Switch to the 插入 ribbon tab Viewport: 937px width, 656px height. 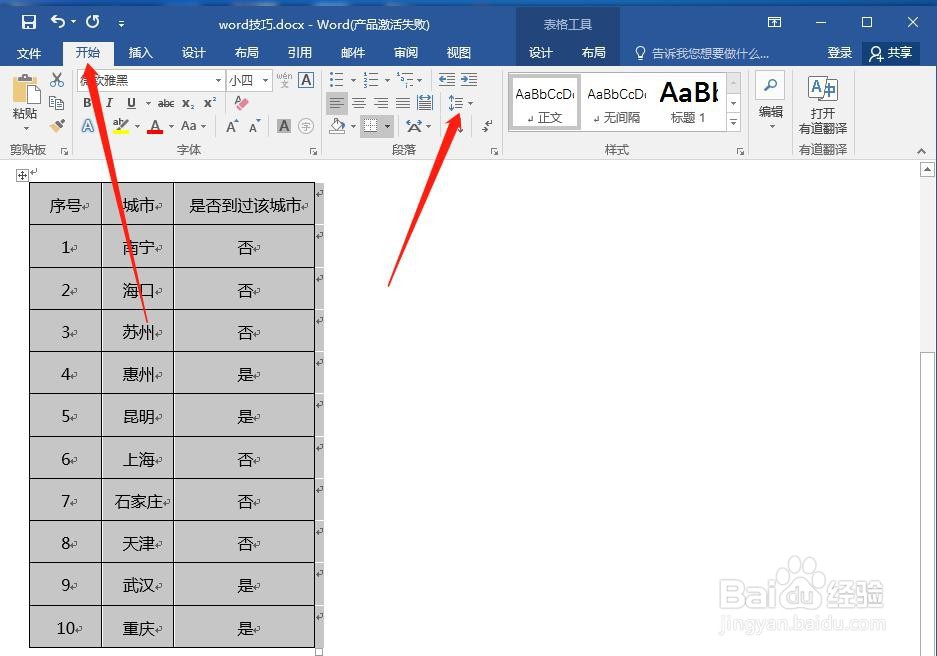139,53
